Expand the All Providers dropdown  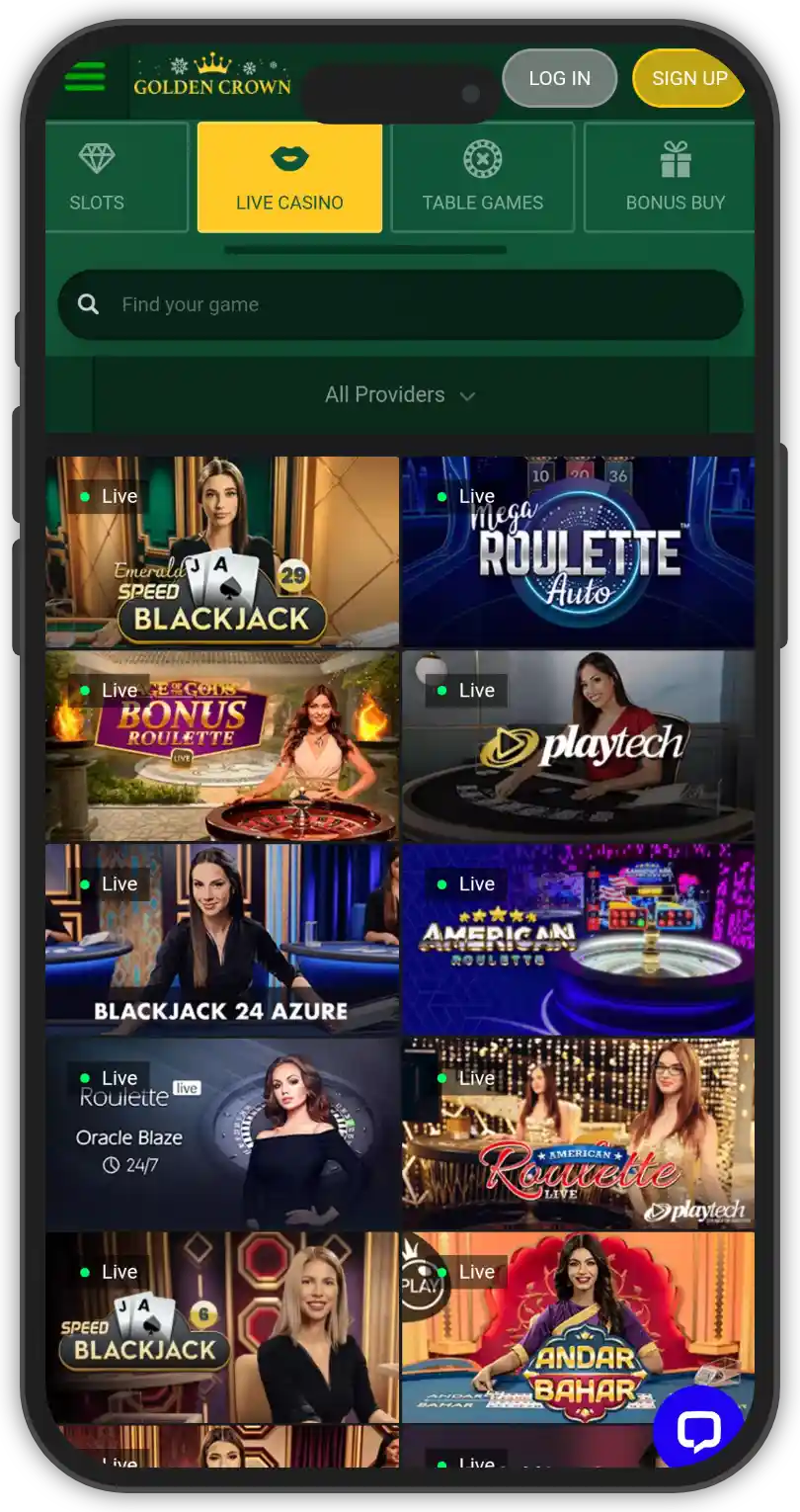[x=401, y=394]
